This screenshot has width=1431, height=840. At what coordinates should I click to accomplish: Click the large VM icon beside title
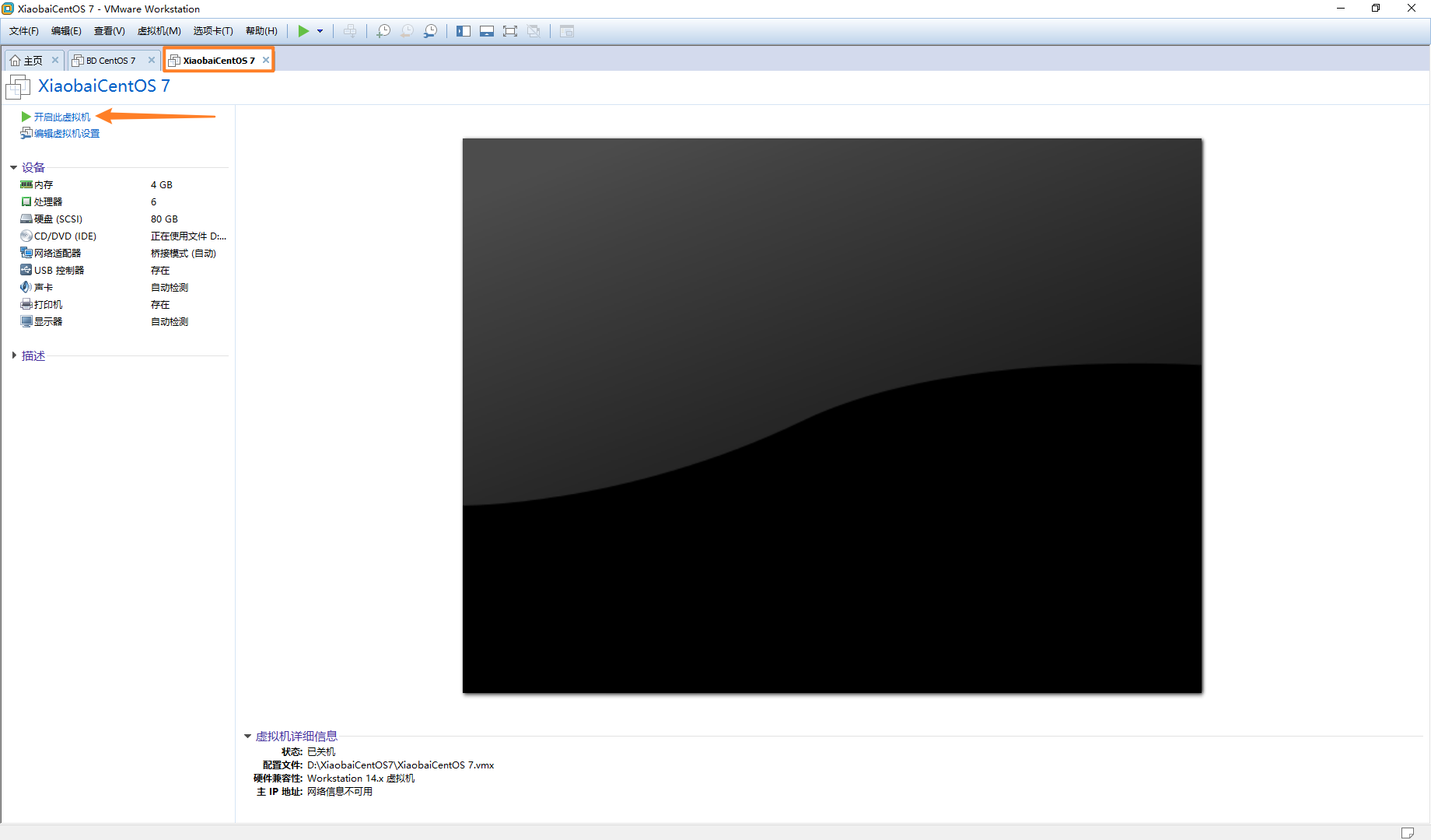point(18,87)
